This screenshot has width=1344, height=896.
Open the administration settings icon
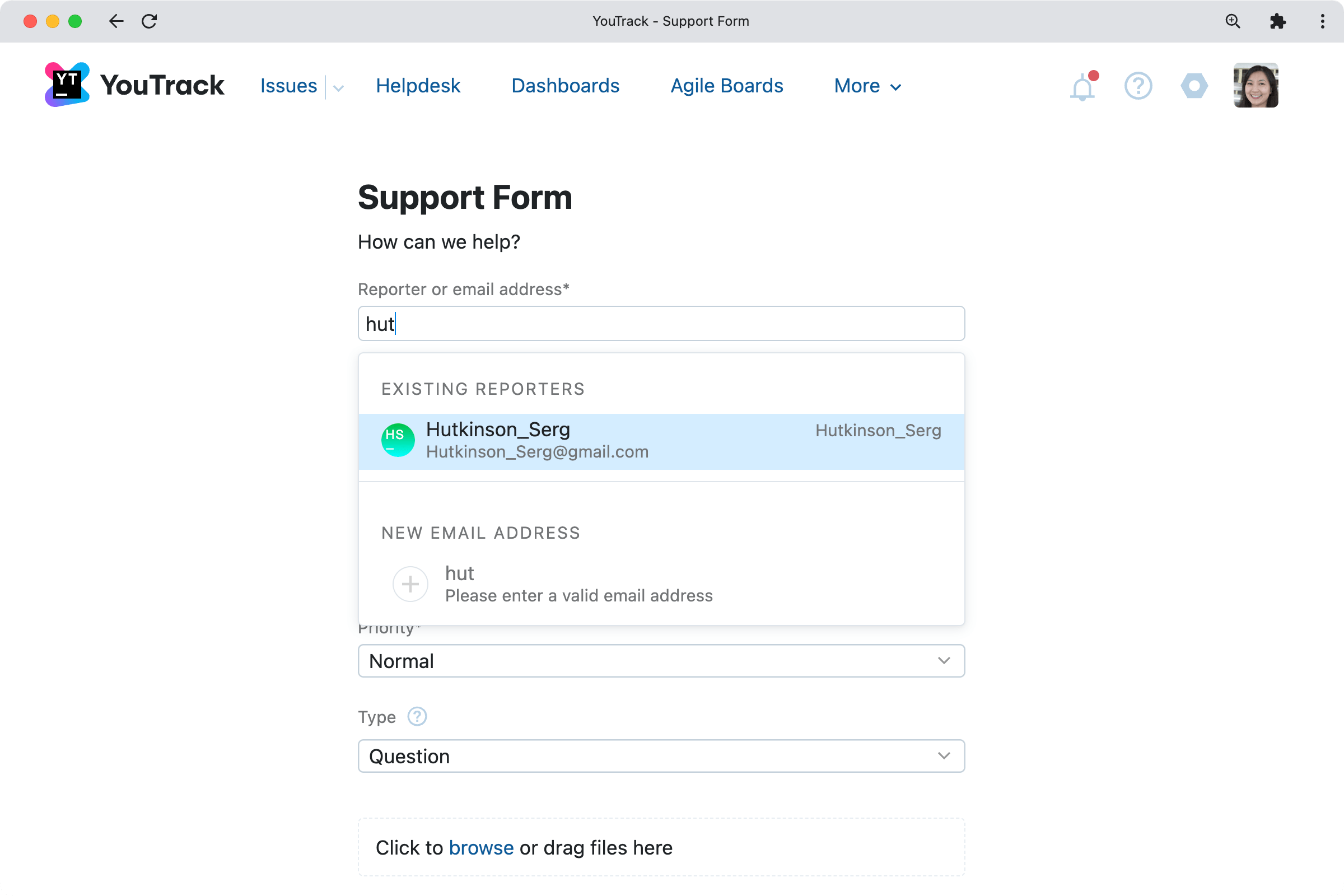tap(1194, 86)
